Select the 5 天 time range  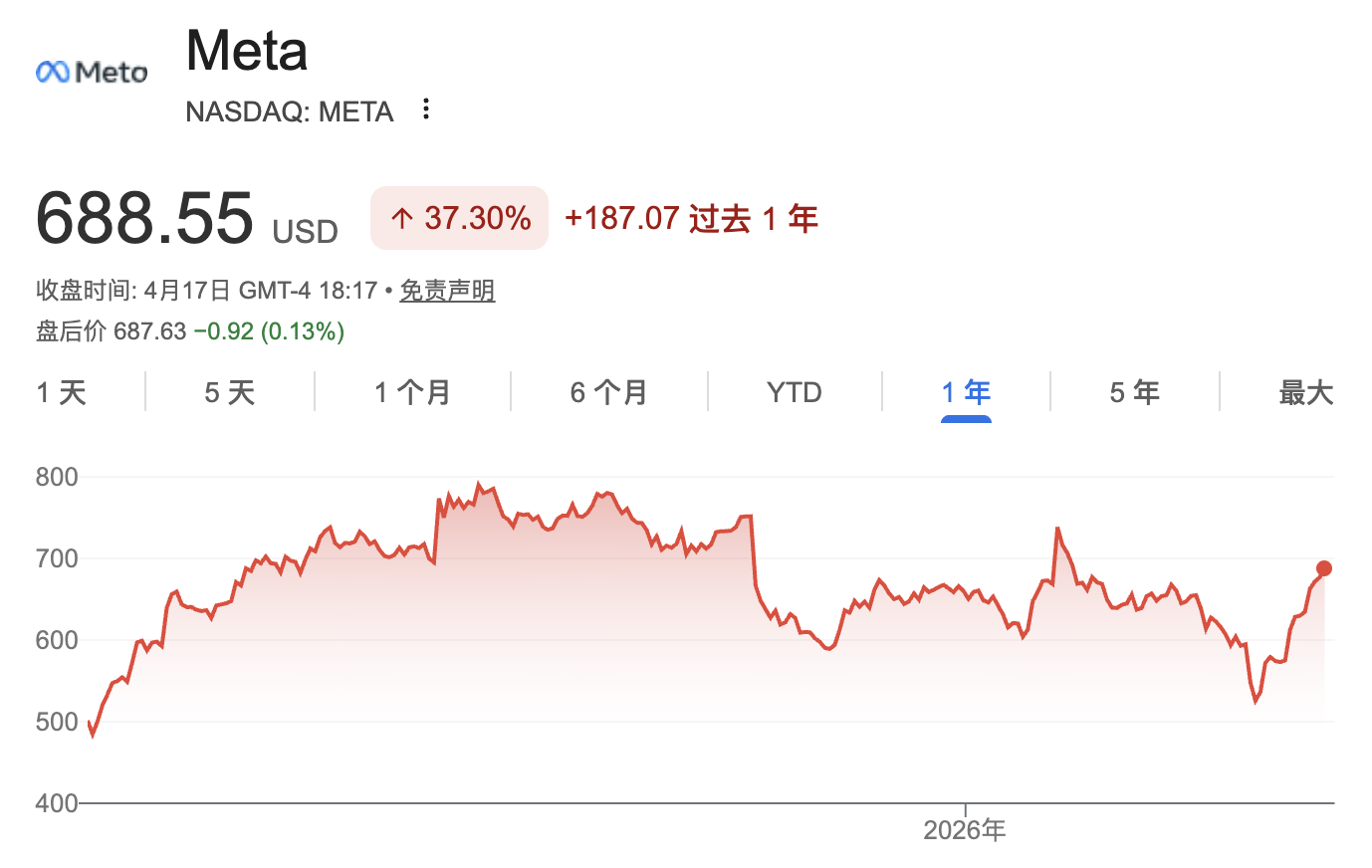[229, 392]
